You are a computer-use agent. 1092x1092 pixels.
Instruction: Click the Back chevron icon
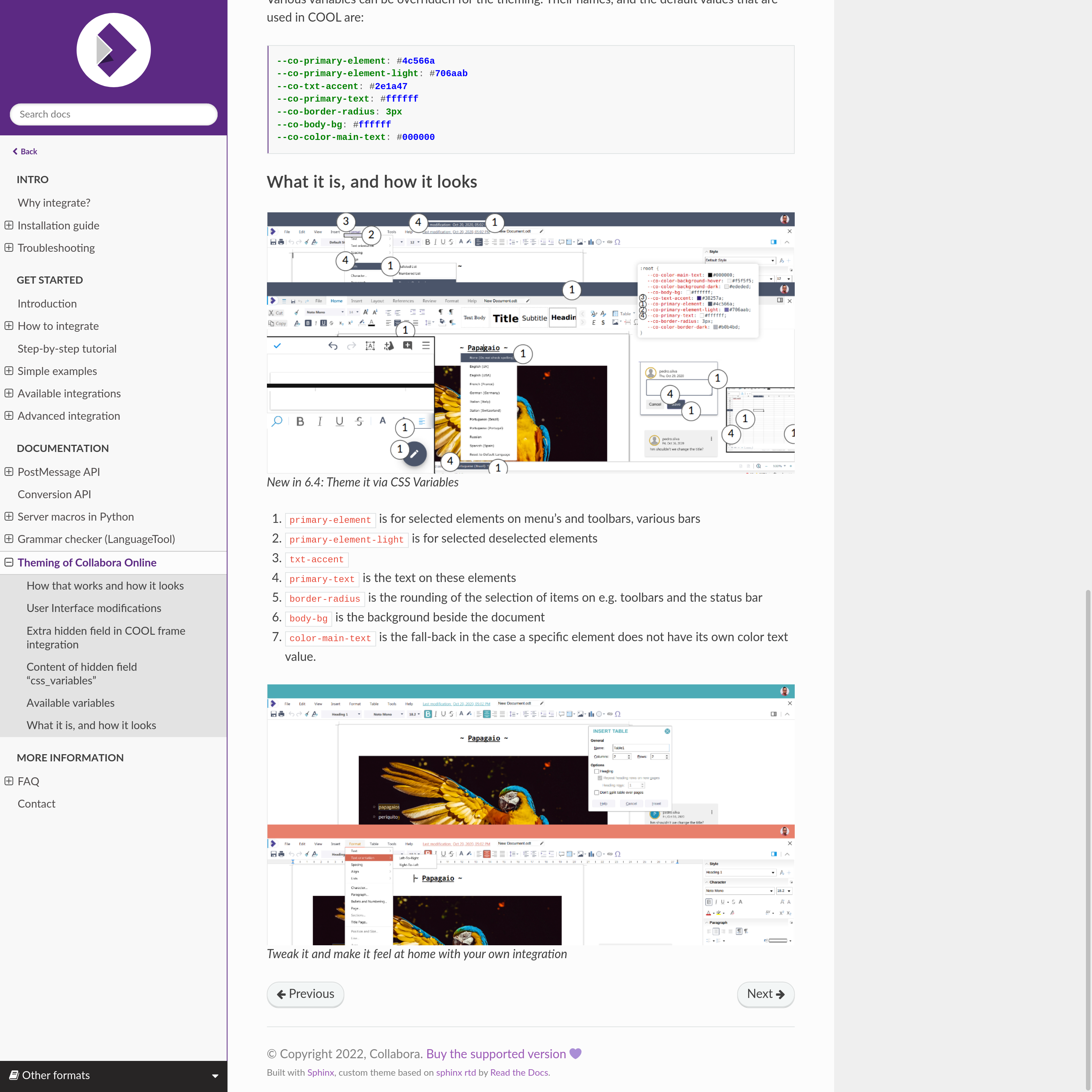click(x=15, y=152)
